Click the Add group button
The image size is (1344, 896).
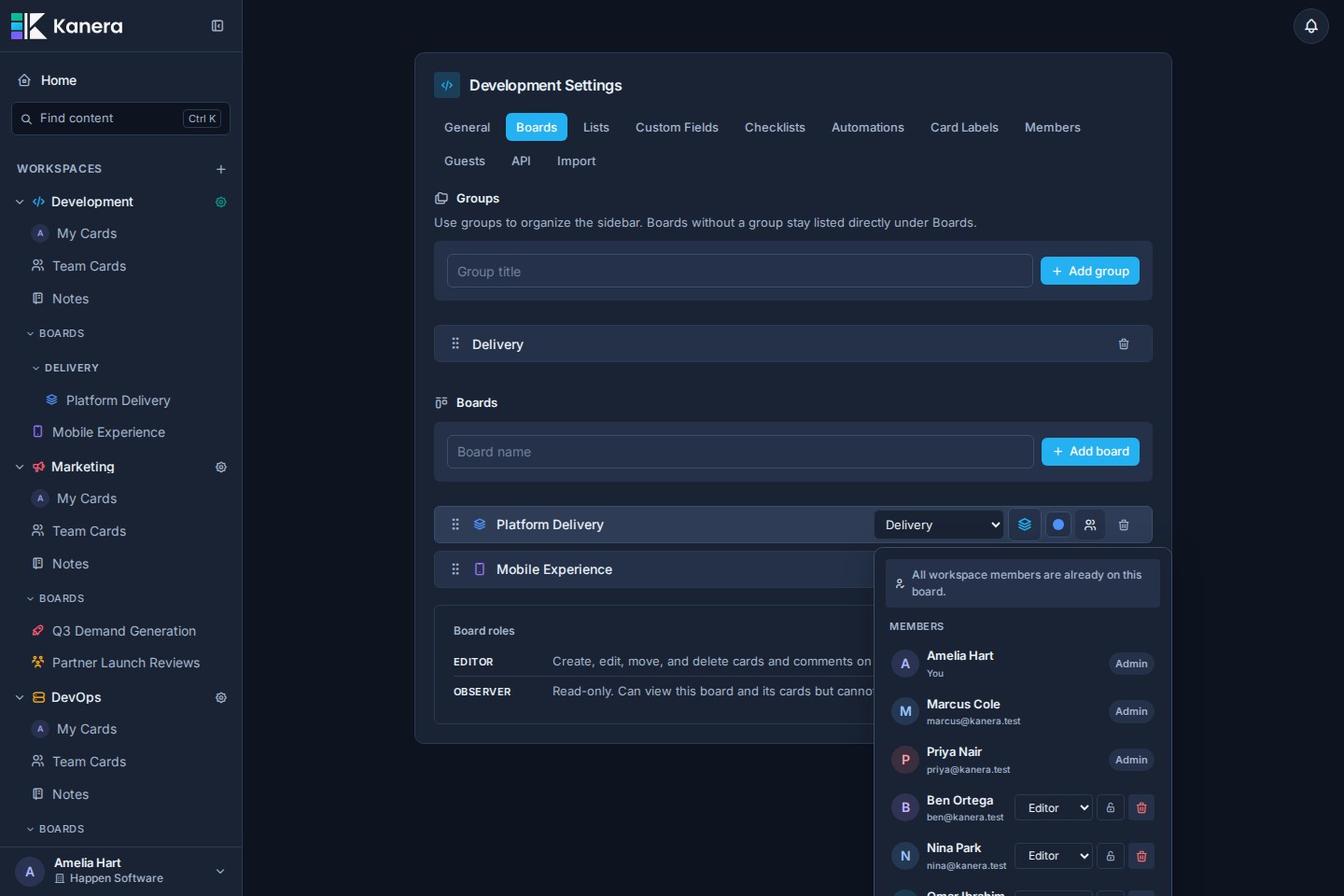(x=1090, y=271)
